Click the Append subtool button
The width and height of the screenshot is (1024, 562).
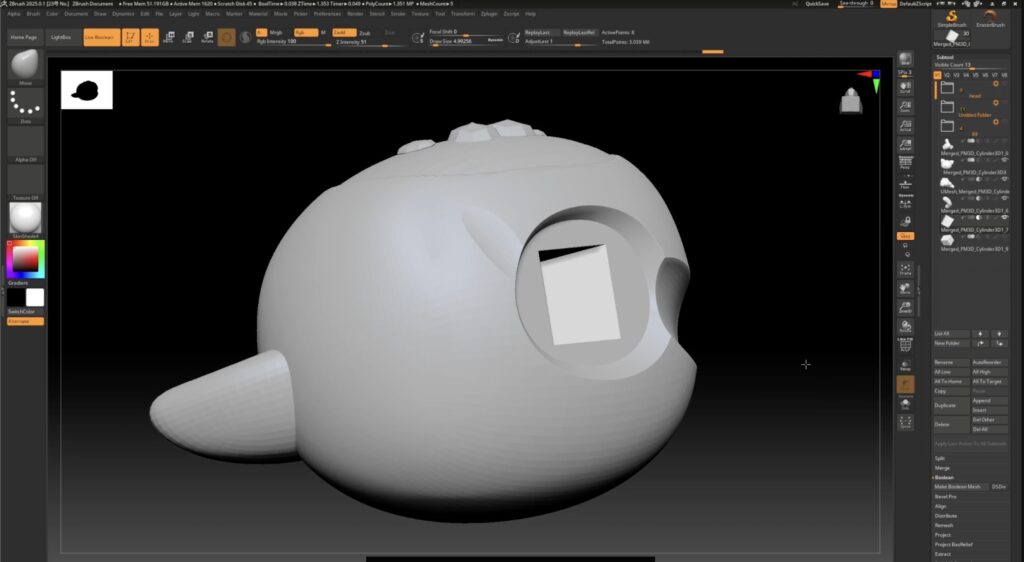pos(989,401)
